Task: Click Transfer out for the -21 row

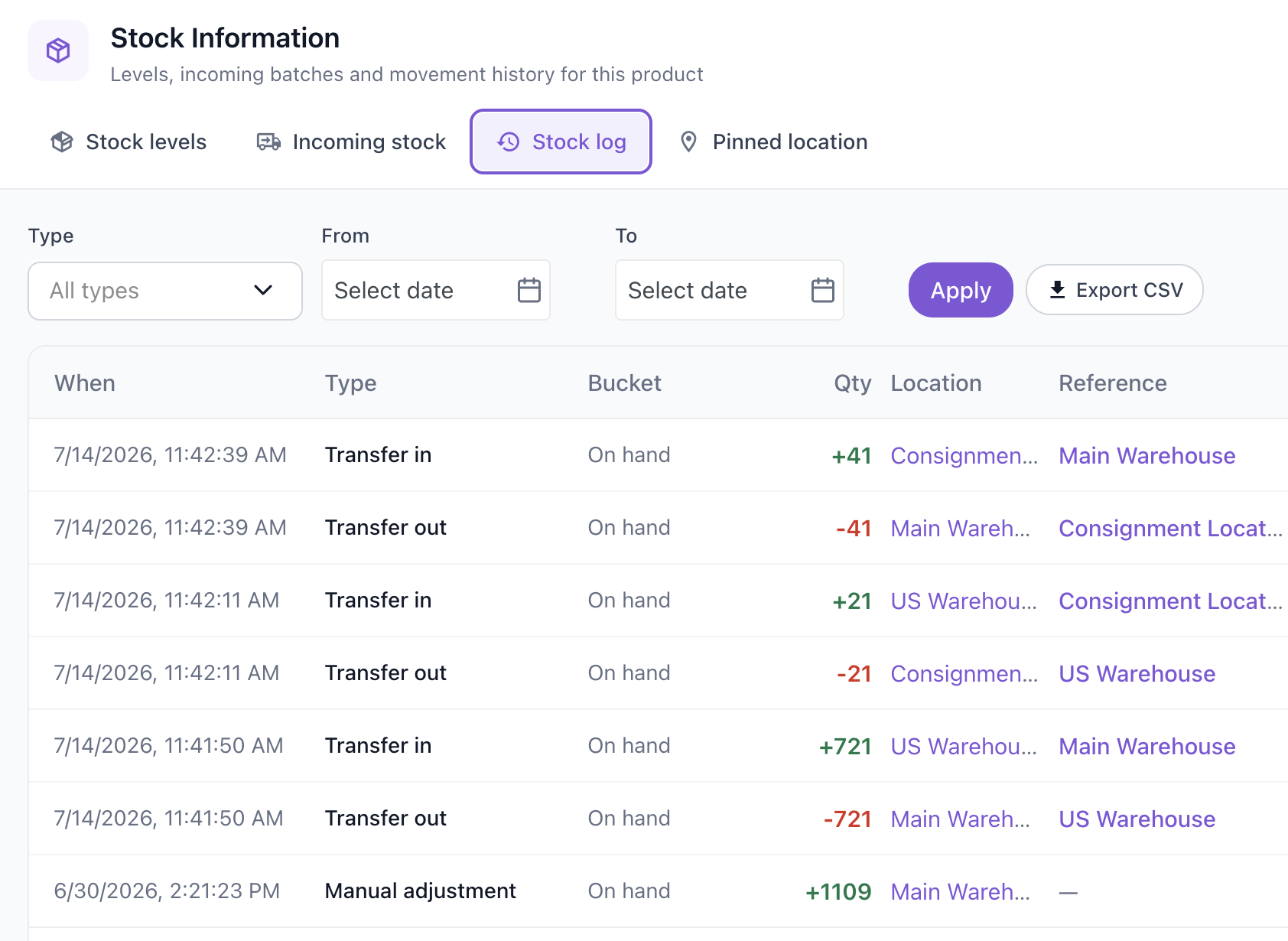Action: click(385, 672)
